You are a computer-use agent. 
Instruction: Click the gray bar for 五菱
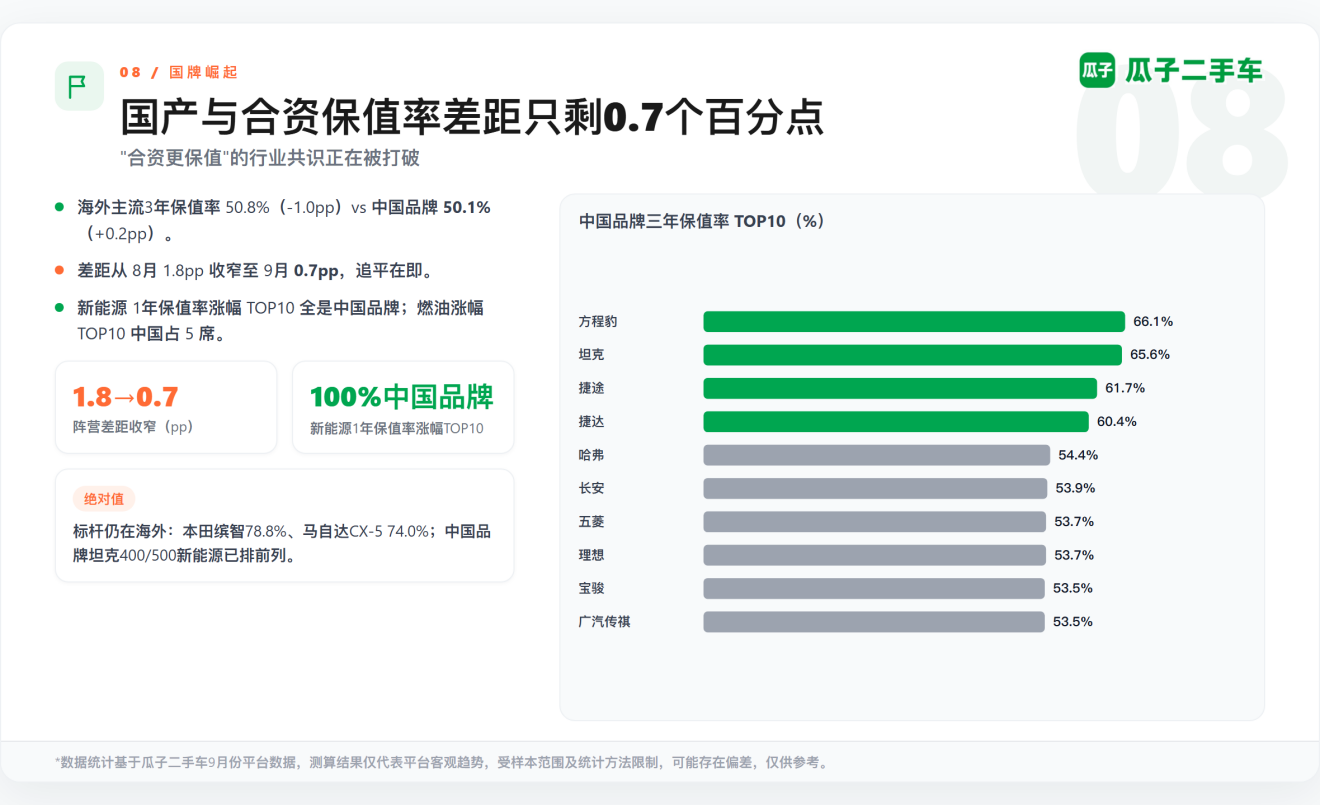[874, 522]
